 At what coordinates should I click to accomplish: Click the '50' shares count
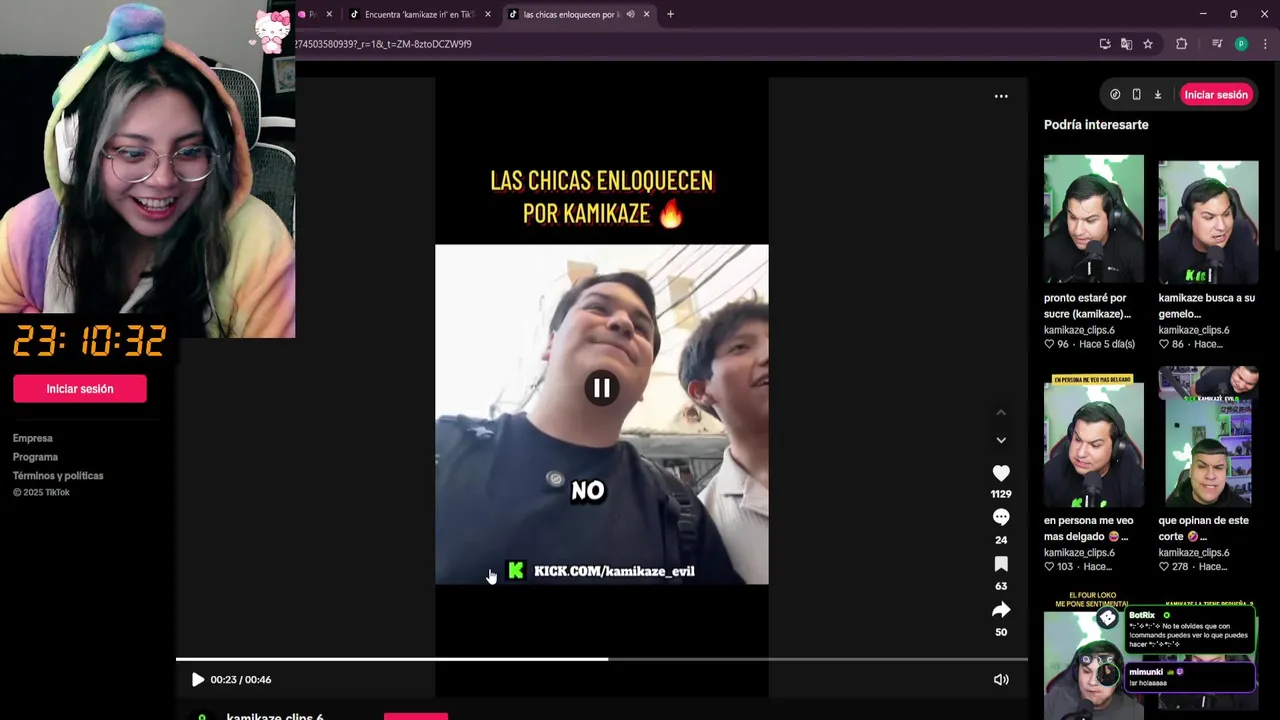(x=1001, y=632)
